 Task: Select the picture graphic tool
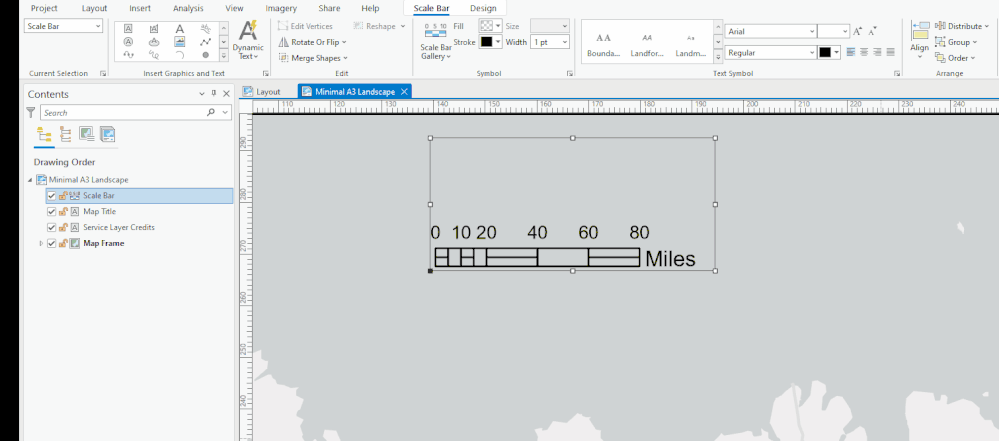click(180, 41)
